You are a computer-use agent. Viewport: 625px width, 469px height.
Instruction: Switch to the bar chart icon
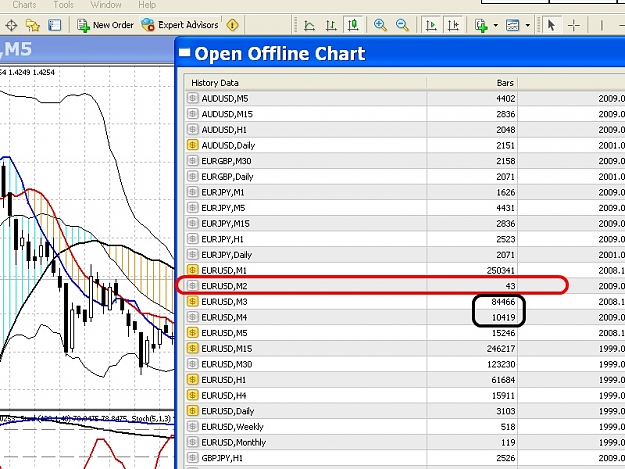[x=331, y=25]
